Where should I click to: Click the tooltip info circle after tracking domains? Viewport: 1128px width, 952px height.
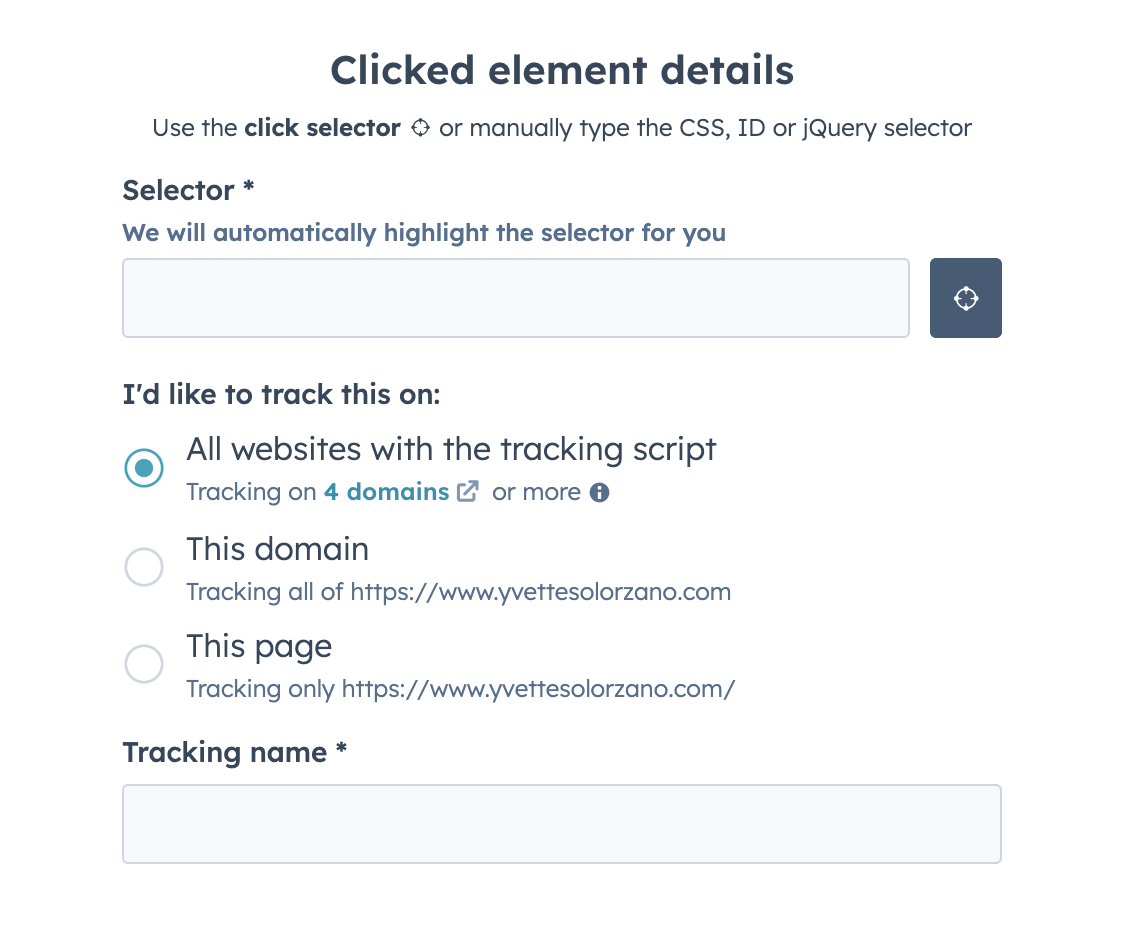(x=598, y=491)
